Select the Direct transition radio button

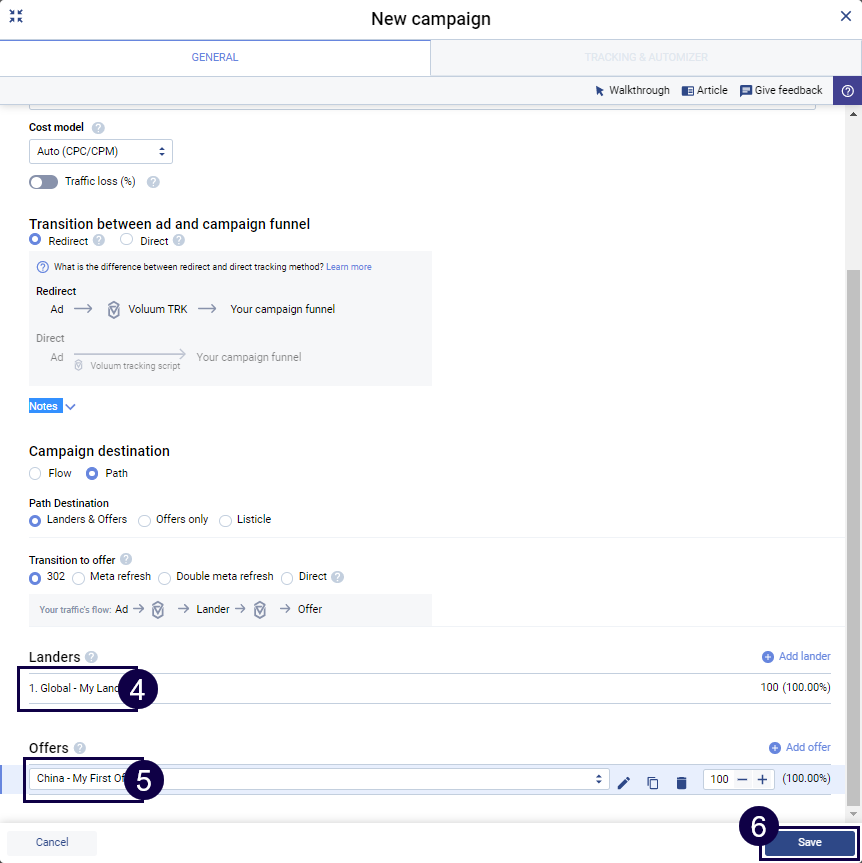127,240
